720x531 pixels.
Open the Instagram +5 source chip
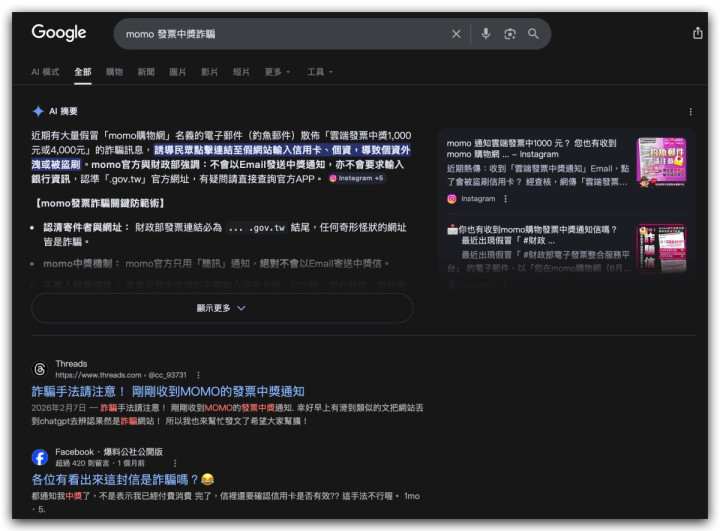pos(356,178)
